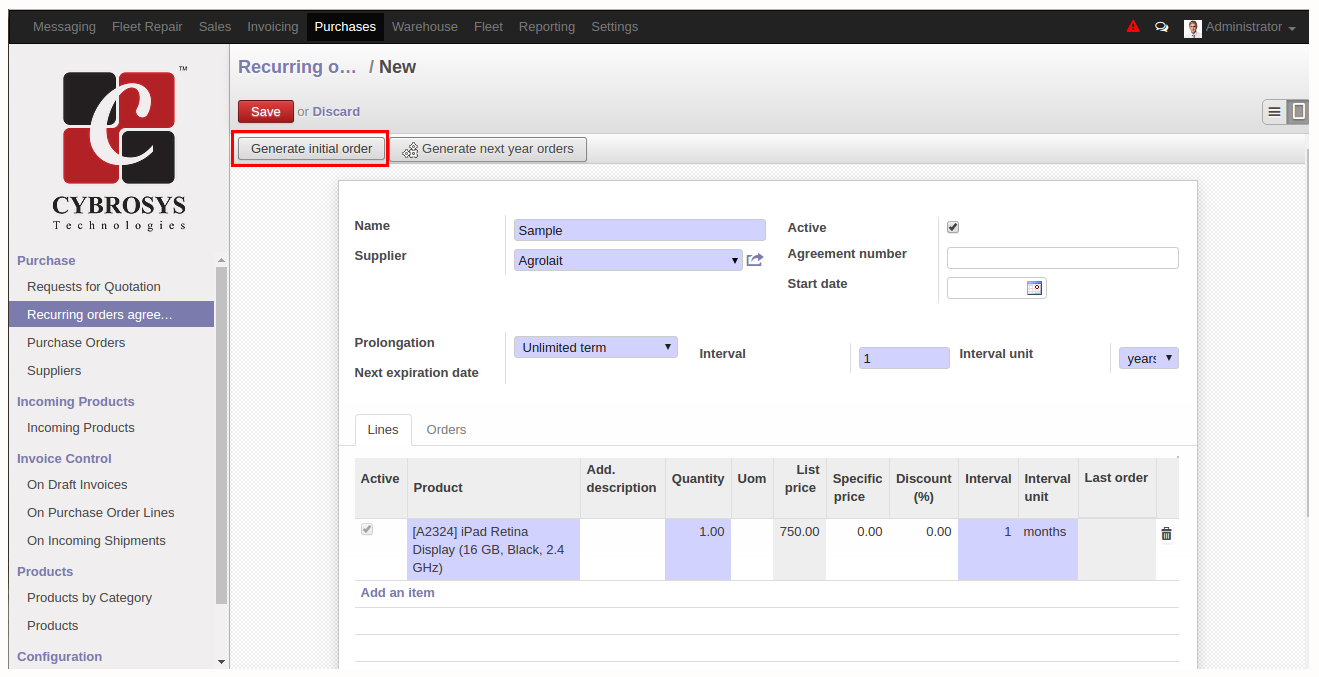Click the Add an item link
The height and width of the screenshot is (677, 1319).
[397, 593]
